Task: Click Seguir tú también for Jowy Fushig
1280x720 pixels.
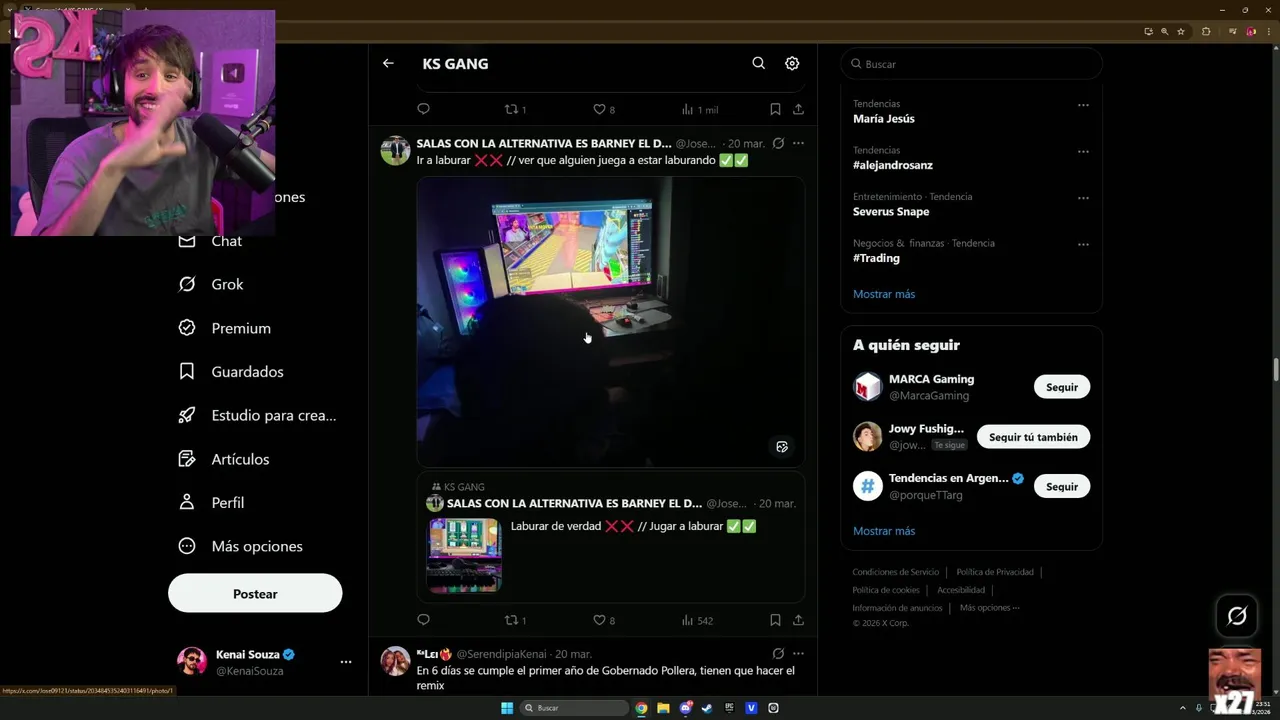Action: [1033, 437]
